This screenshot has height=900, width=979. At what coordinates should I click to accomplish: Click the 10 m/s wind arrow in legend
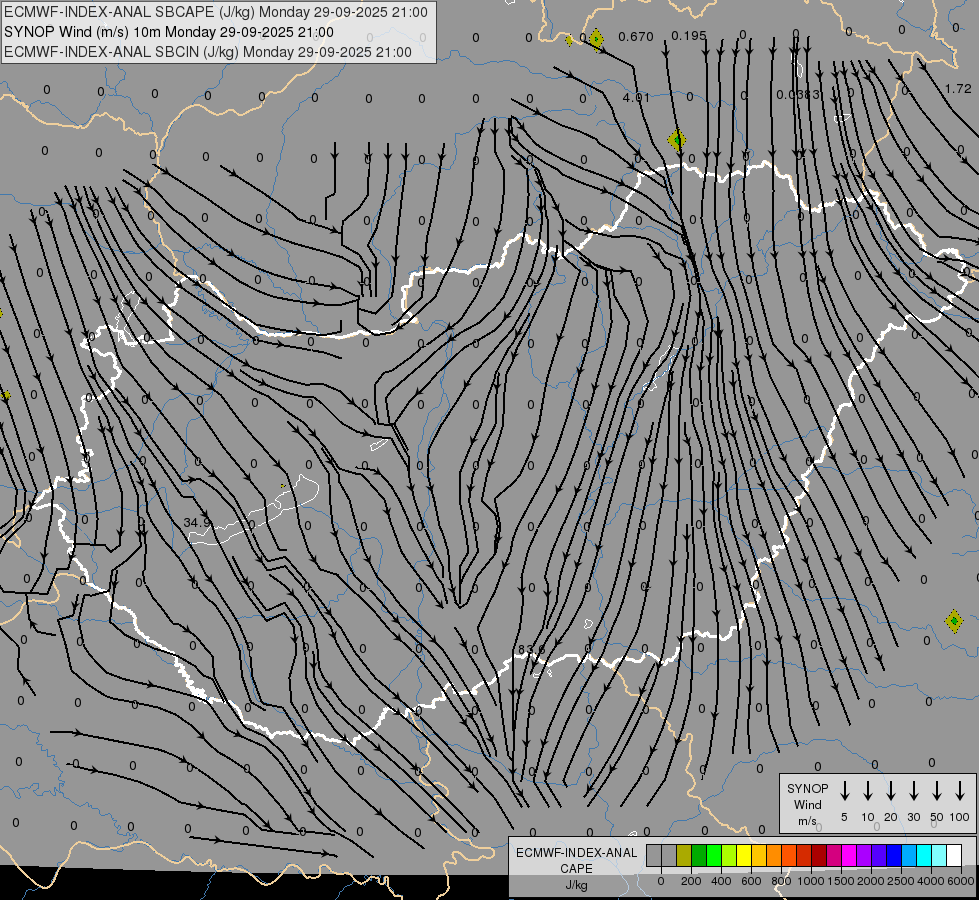coord(867,791)
